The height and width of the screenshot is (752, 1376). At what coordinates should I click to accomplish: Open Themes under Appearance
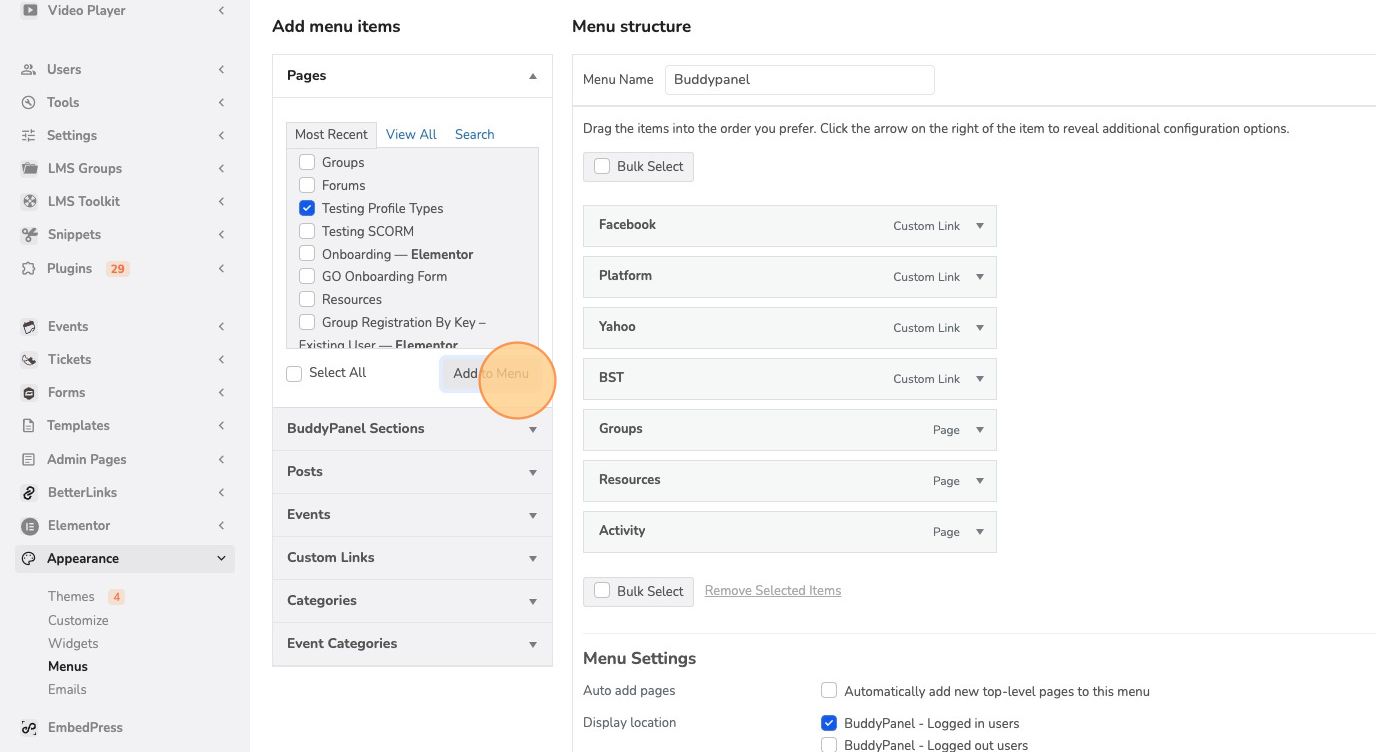[71, 597]
